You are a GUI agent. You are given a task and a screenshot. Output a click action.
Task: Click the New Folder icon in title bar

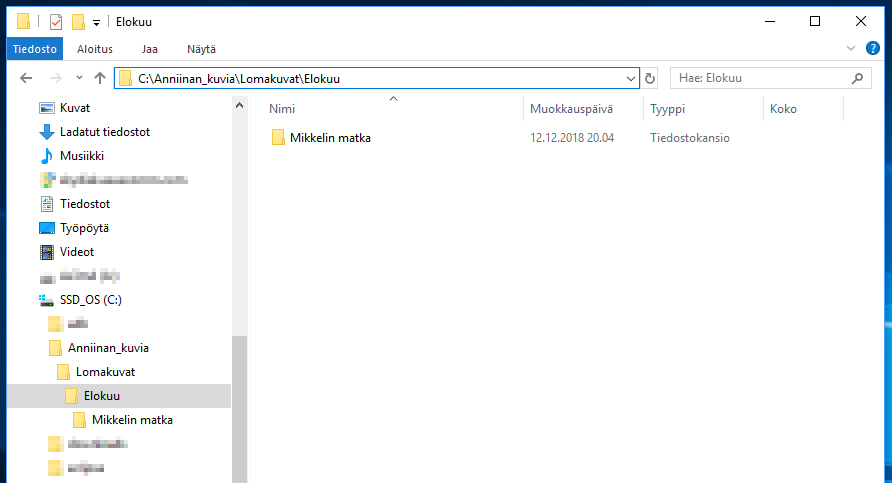tap(78, 21)
